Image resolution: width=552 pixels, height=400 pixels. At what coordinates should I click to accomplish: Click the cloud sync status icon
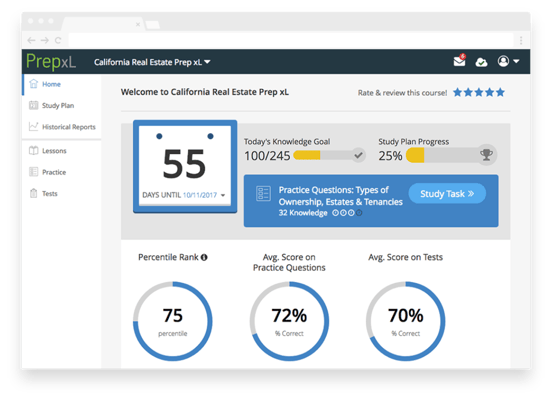pos(481,62)
